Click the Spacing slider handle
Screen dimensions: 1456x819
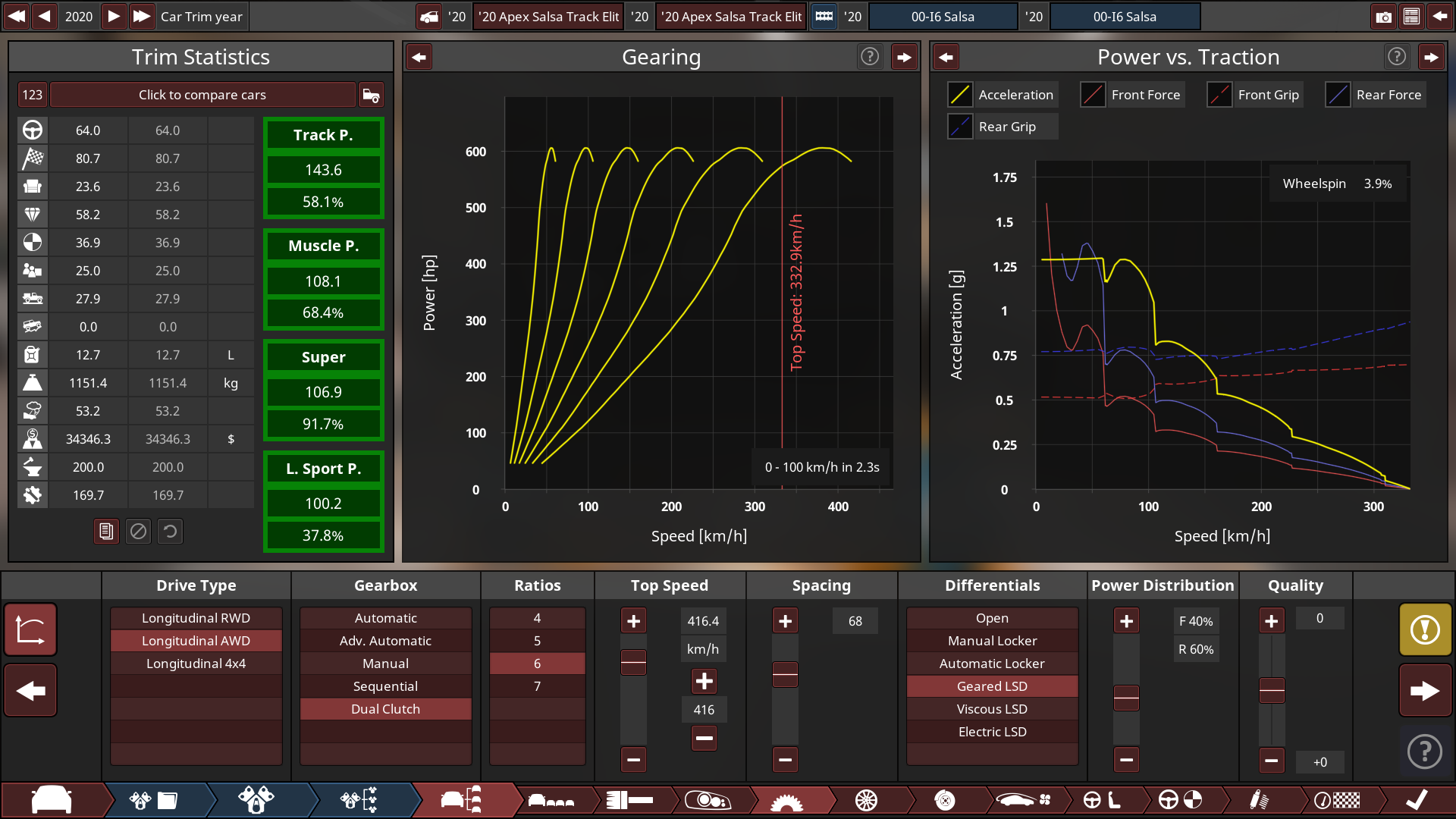(x=785, y=673)
